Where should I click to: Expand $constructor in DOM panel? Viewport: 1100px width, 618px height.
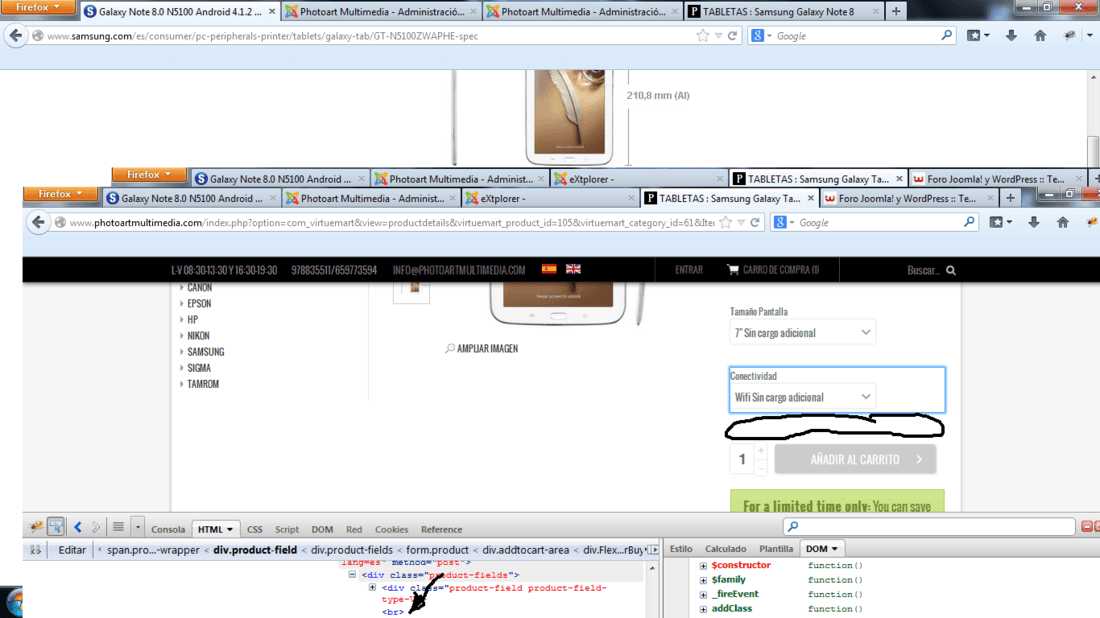(703, 565)
